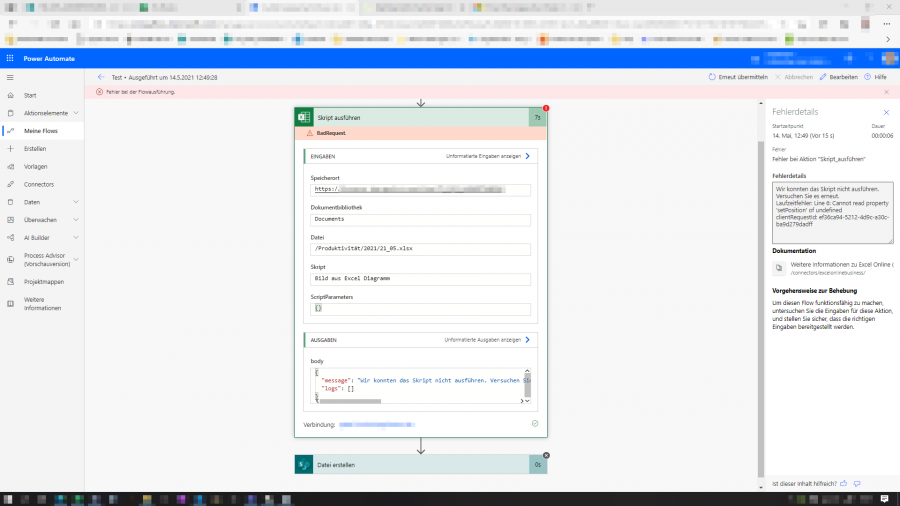Click the Skript field 'Bild aus Excel Diagramm'

pos(420,279)
